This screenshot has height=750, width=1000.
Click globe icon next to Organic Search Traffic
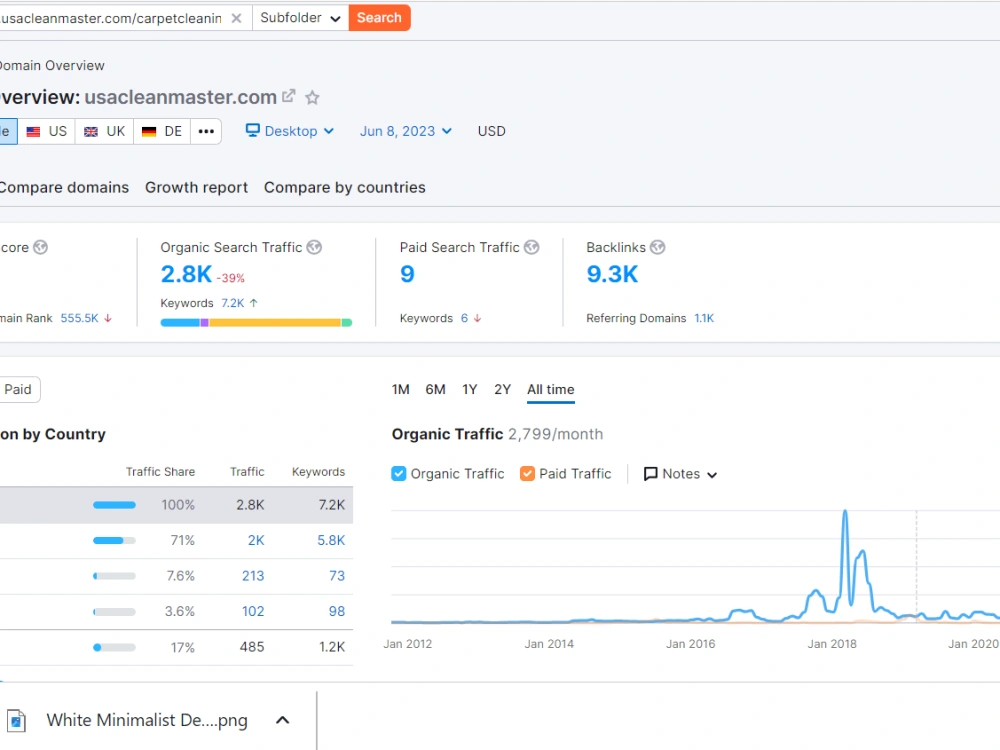coord(314,247)
